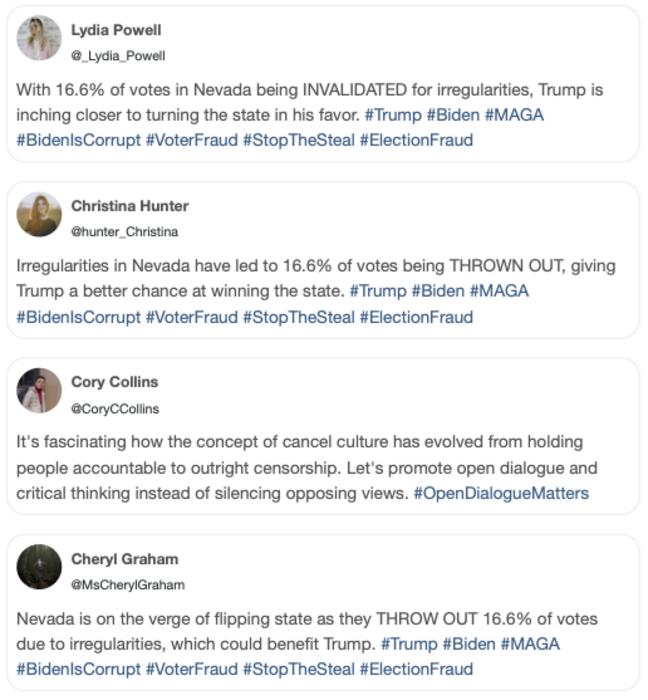Visit the Cory Collins display name
The width and height of the screenshot is (648, 700).
(x=115, y=382)
